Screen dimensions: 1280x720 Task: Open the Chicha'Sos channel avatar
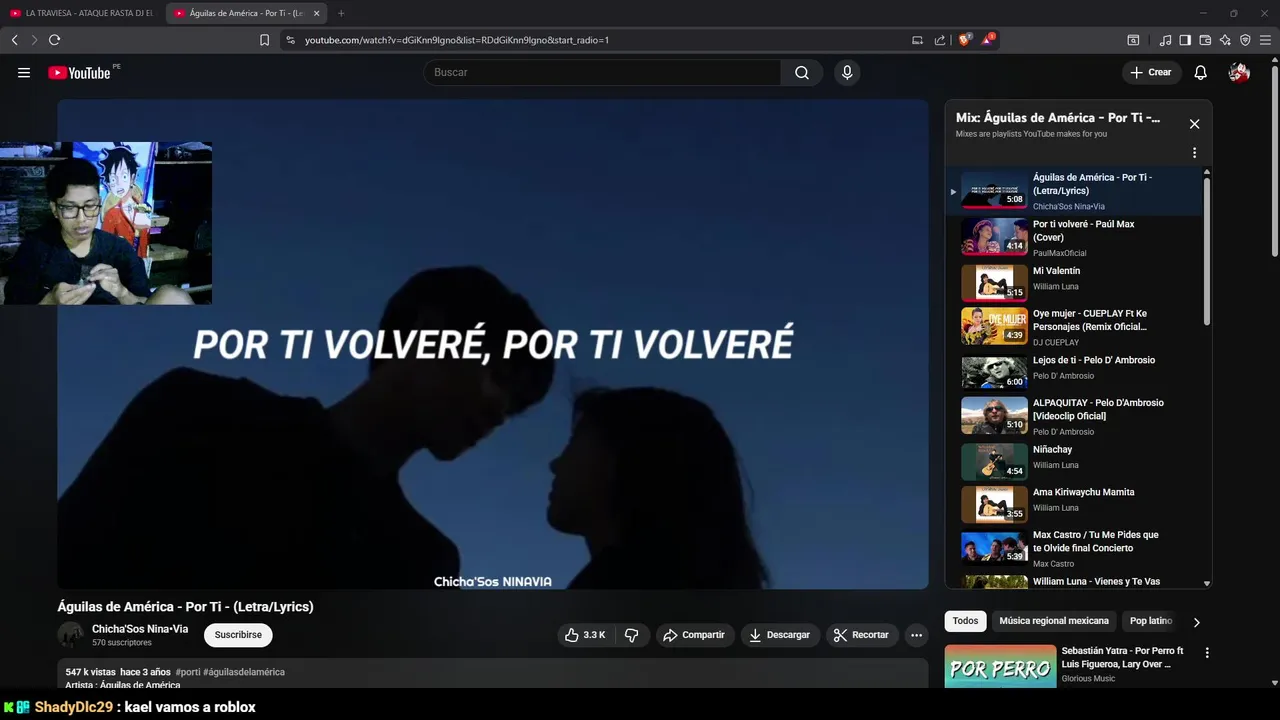[70, 635]
